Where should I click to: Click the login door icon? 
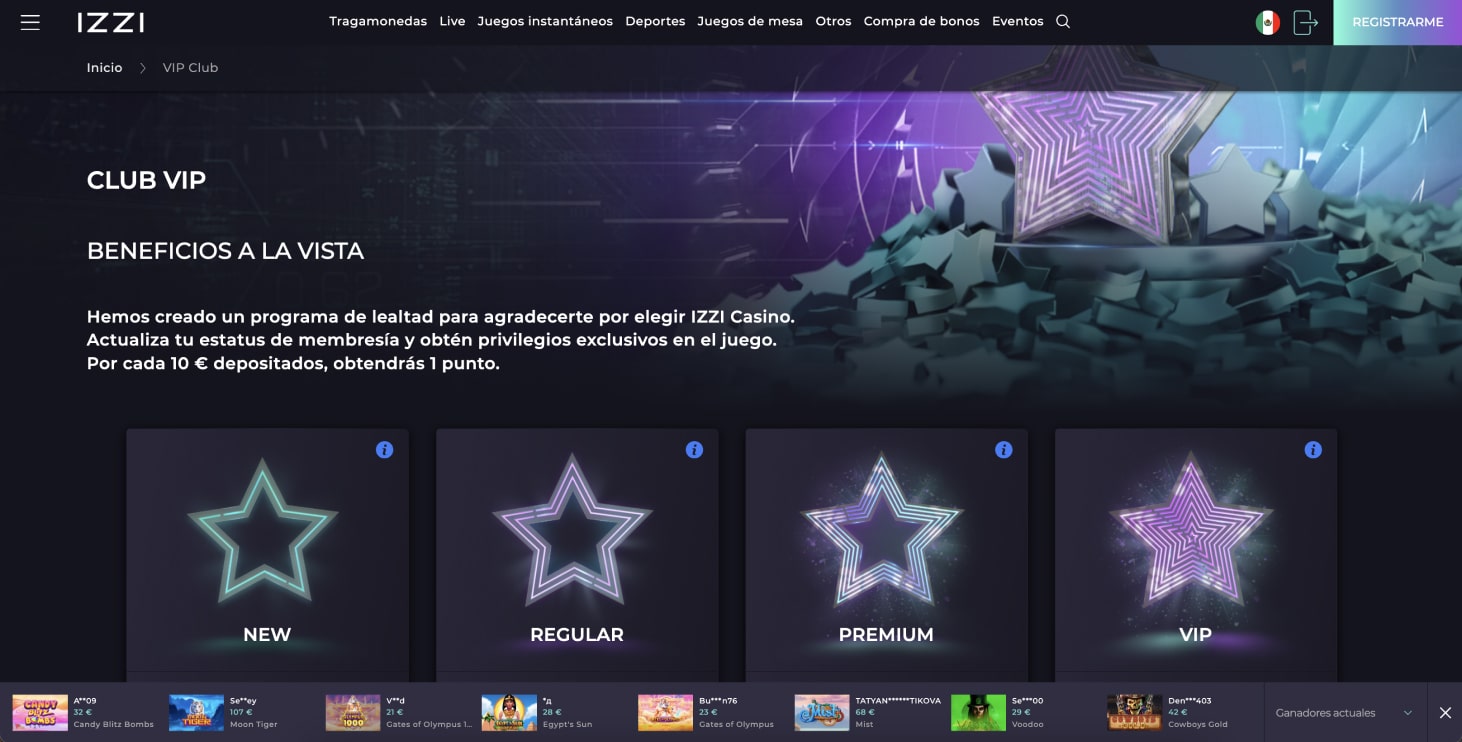(x=1305, y=22)
